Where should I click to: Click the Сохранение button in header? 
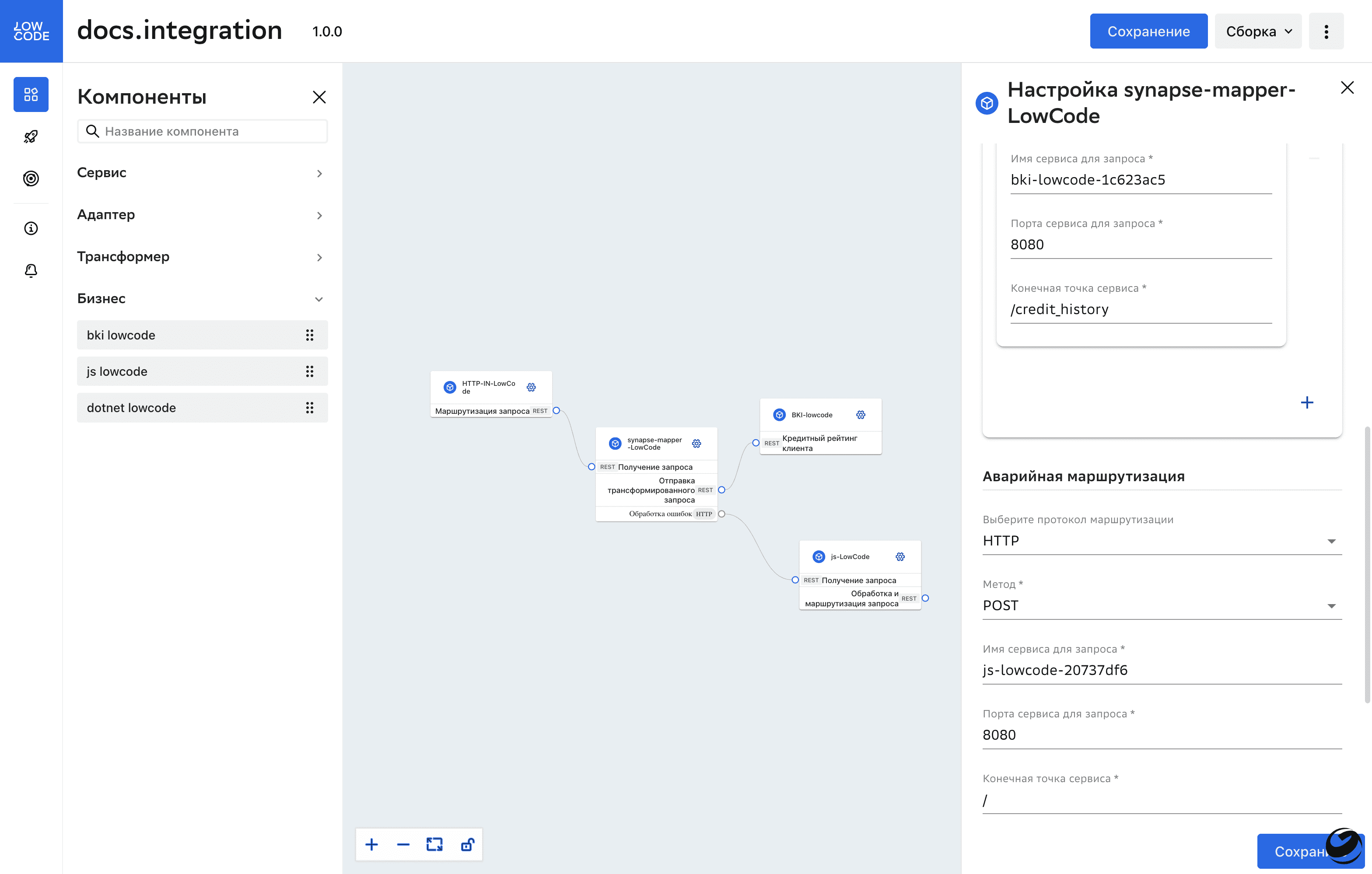pos(1148,31)
